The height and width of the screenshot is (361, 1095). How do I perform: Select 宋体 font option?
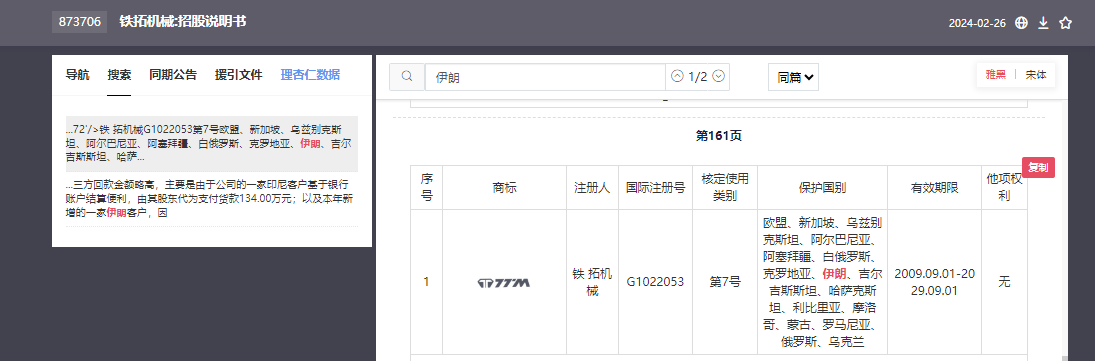[1036, 75]
